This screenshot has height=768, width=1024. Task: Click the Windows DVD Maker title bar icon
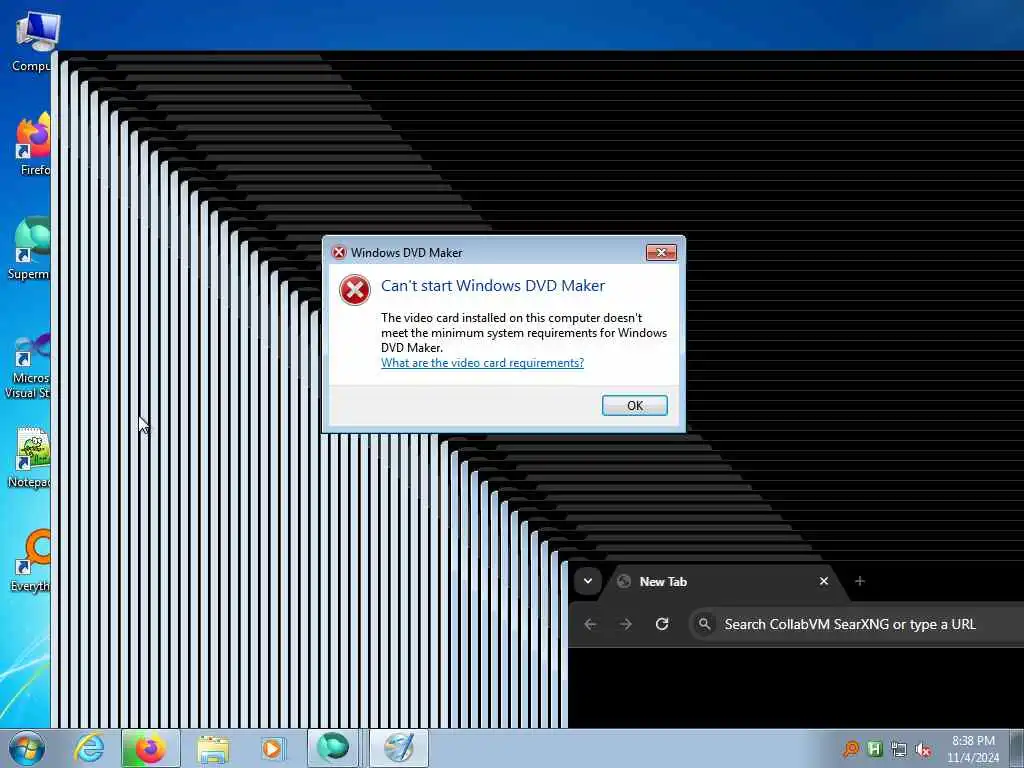338,253
